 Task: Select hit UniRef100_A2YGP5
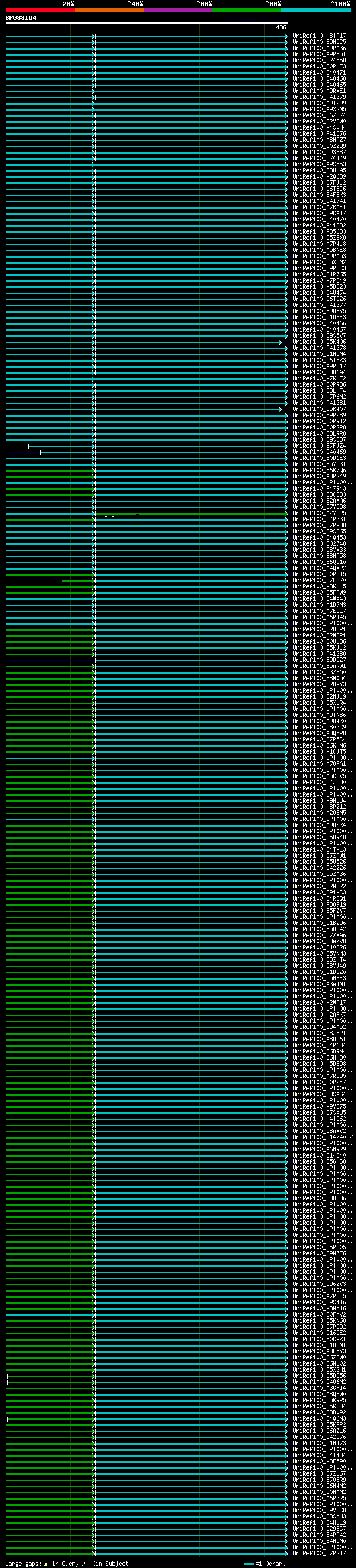tap(319, 513)
